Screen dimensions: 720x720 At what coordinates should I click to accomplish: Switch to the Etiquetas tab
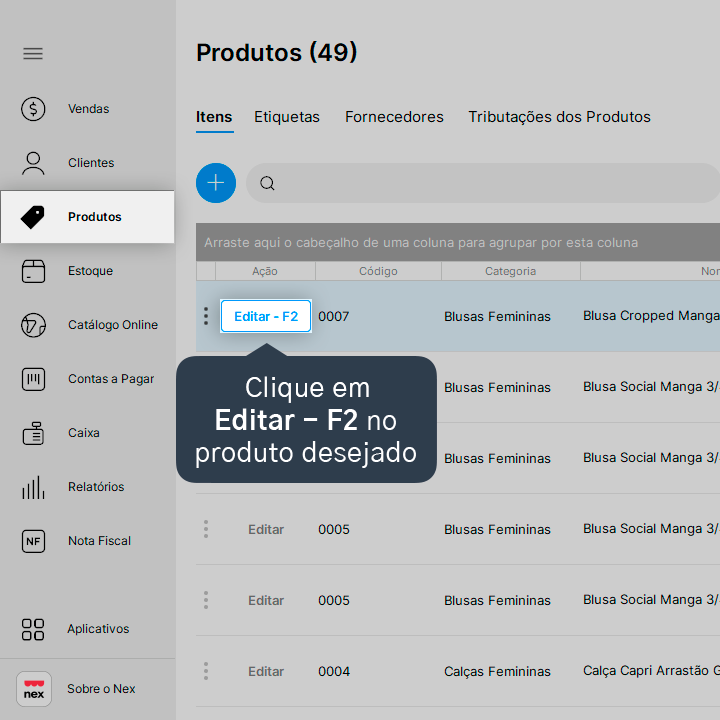click(x=287, y=117)
